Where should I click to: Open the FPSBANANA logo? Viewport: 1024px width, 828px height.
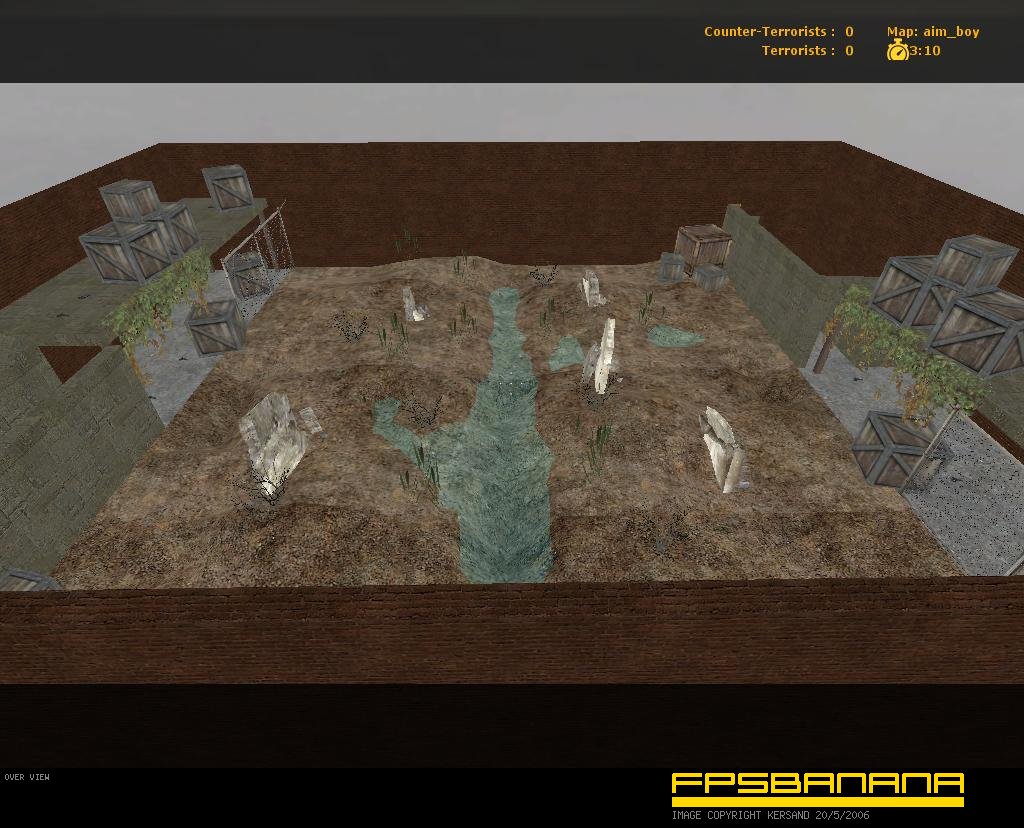(x=816, y=783)
